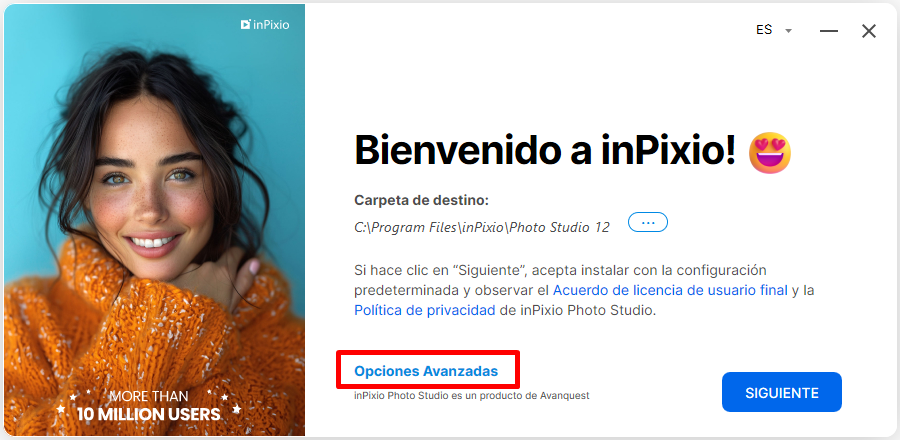
Task: Minimize the installer window
Action: click(829, 30)
